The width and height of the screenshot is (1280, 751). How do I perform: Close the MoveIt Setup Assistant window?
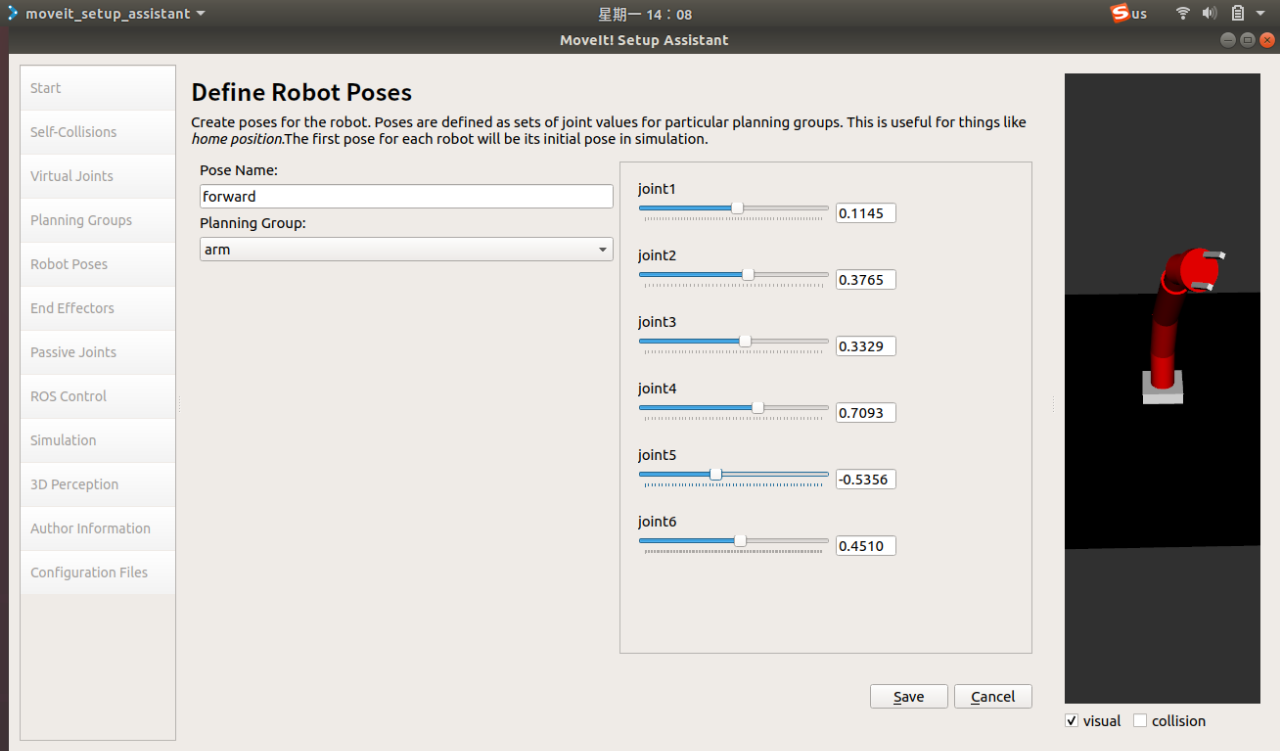(x=1267, y=40)
